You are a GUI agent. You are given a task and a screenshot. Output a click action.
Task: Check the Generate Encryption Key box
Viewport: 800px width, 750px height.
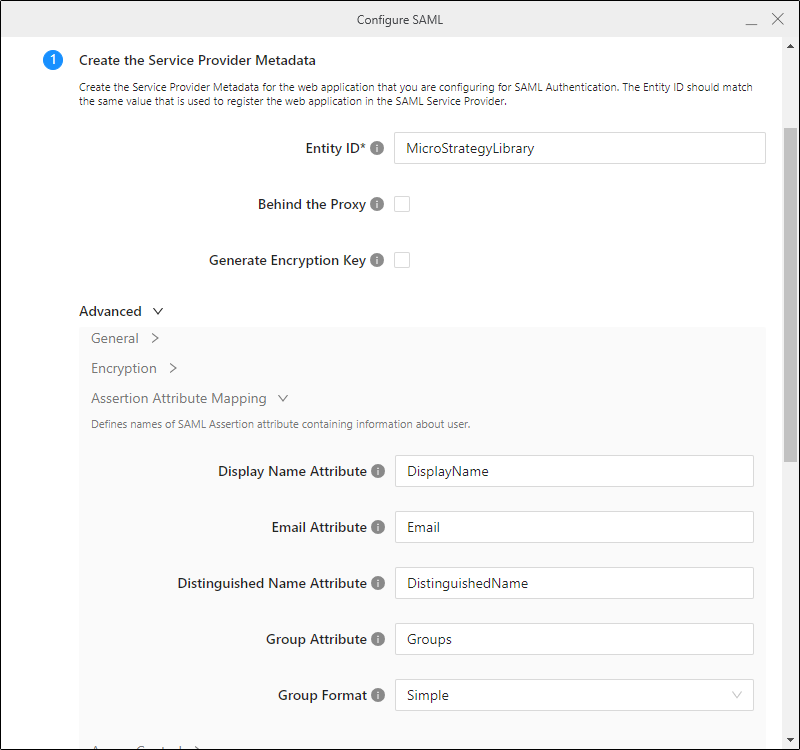[402, 260]
